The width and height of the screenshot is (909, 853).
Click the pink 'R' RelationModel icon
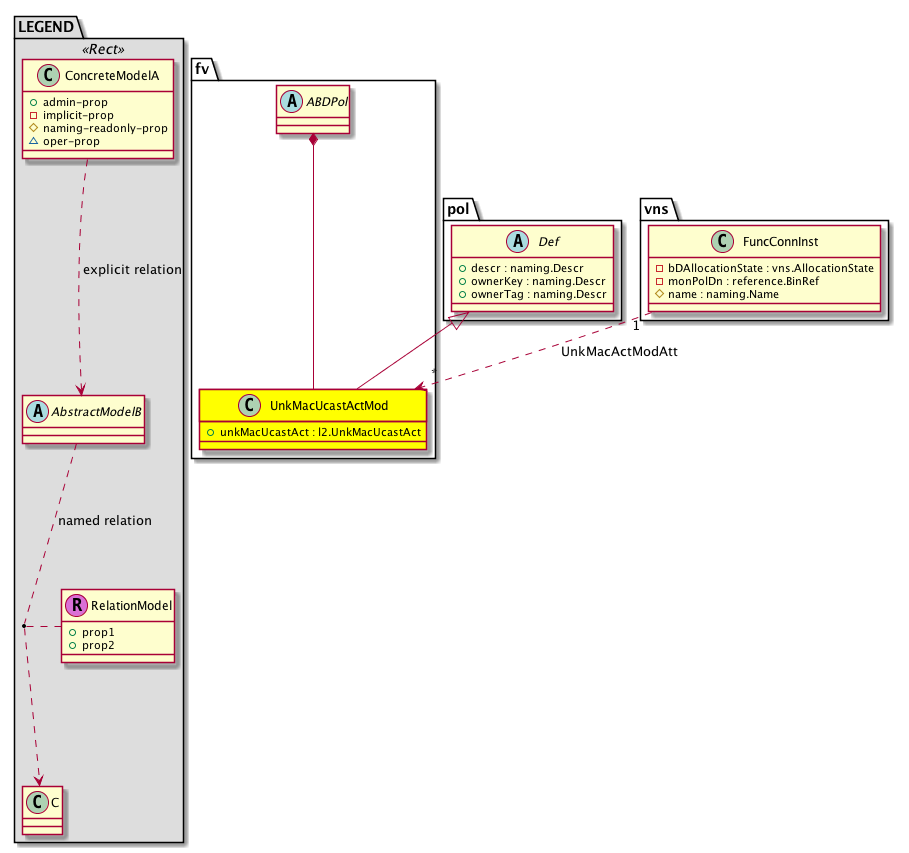[76, 604]
